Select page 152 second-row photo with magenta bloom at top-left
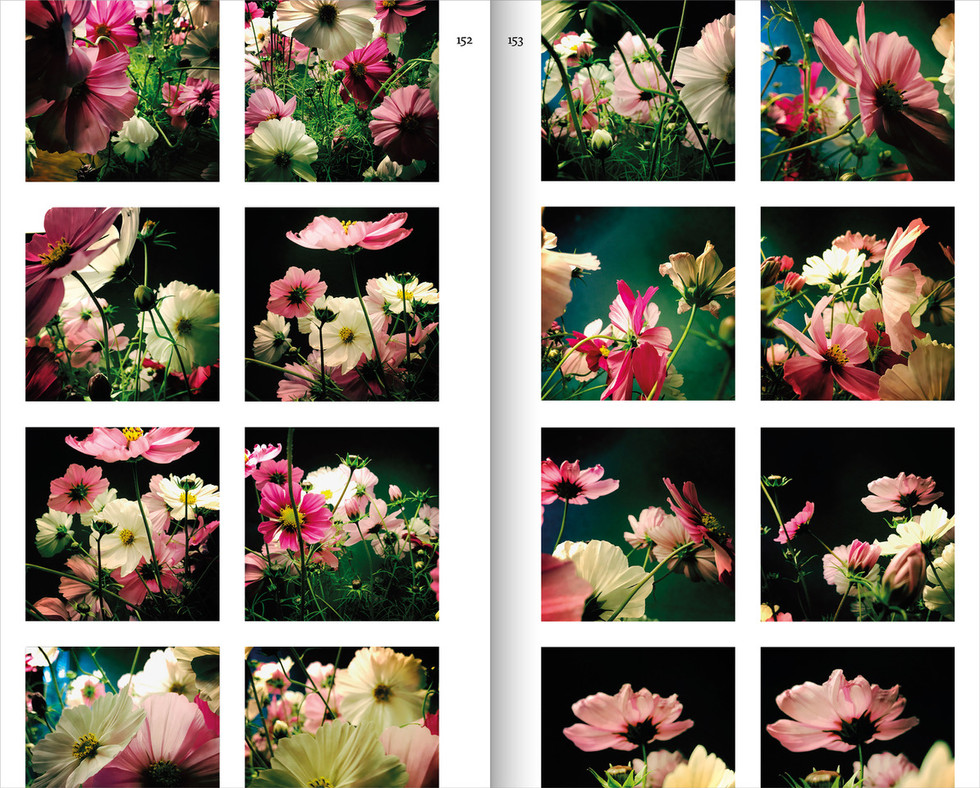This screenshot has width=980, height=788. (122, 304)
